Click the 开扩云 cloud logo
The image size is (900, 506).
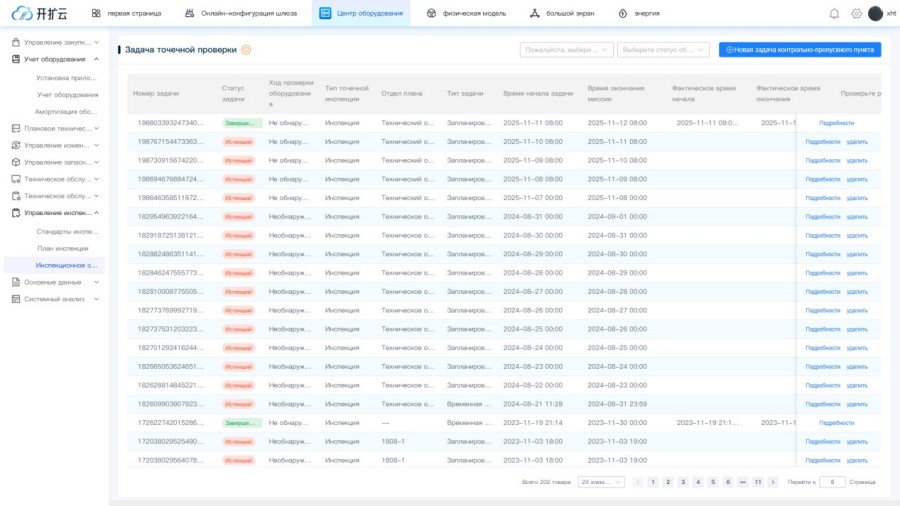point(40,13)
